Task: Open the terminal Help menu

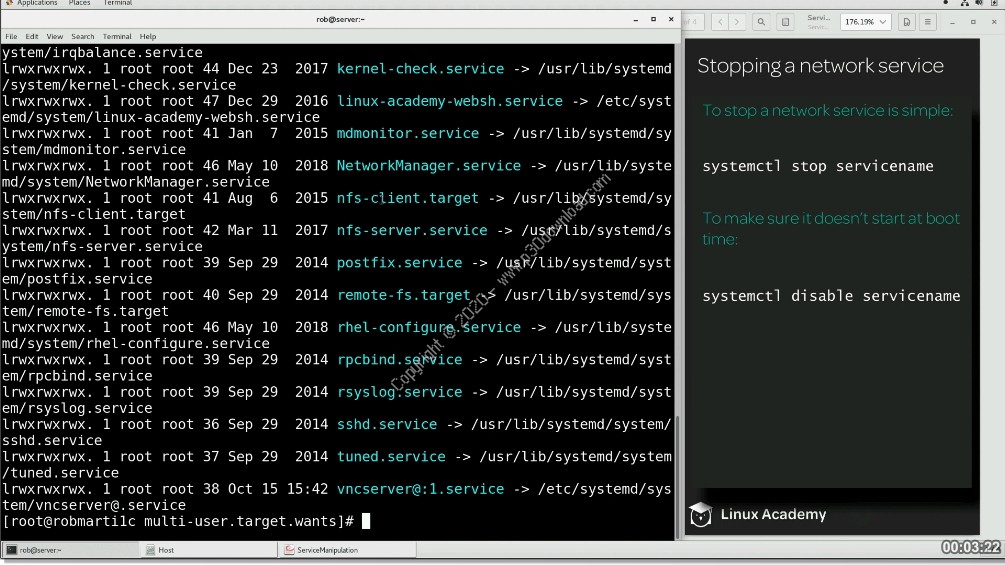Action: pyautogui.click(x=148, y=36)
